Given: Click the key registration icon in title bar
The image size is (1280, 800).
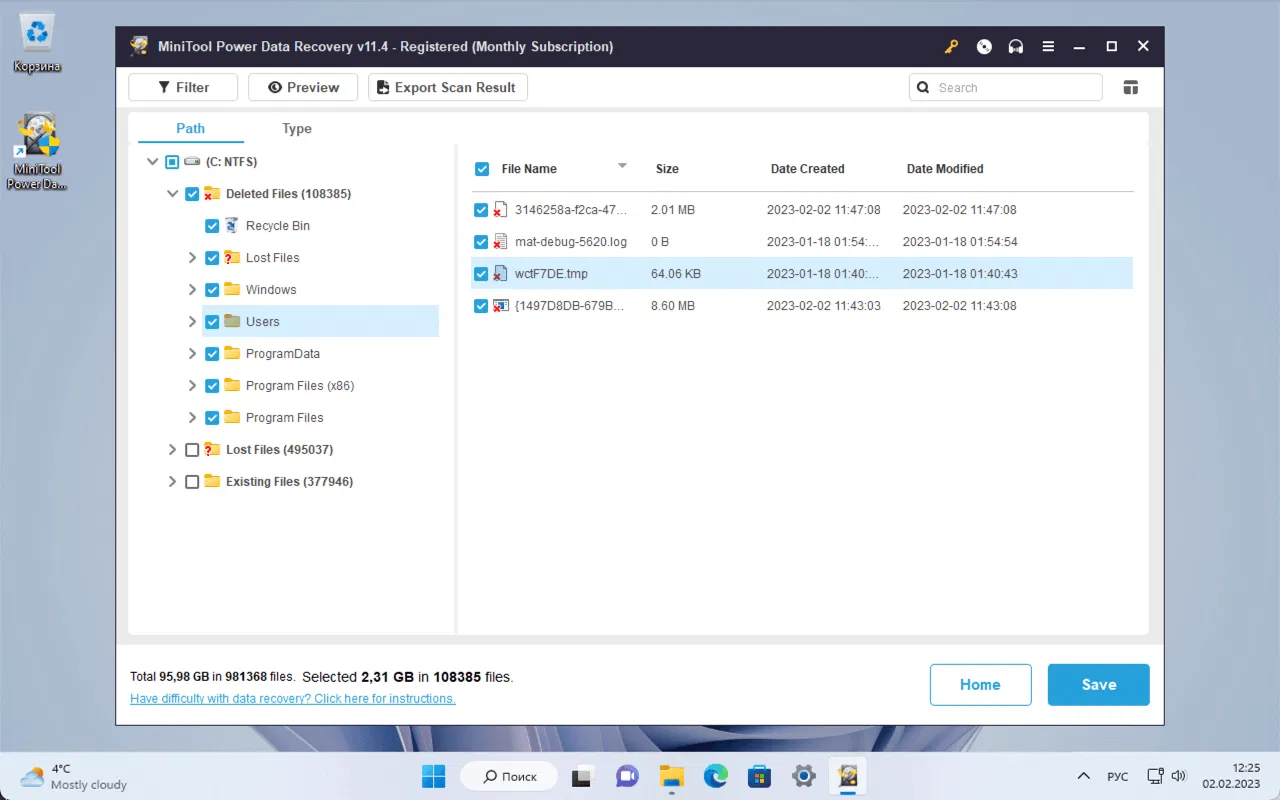Looking at the screenshot, I should pos(952,46).
